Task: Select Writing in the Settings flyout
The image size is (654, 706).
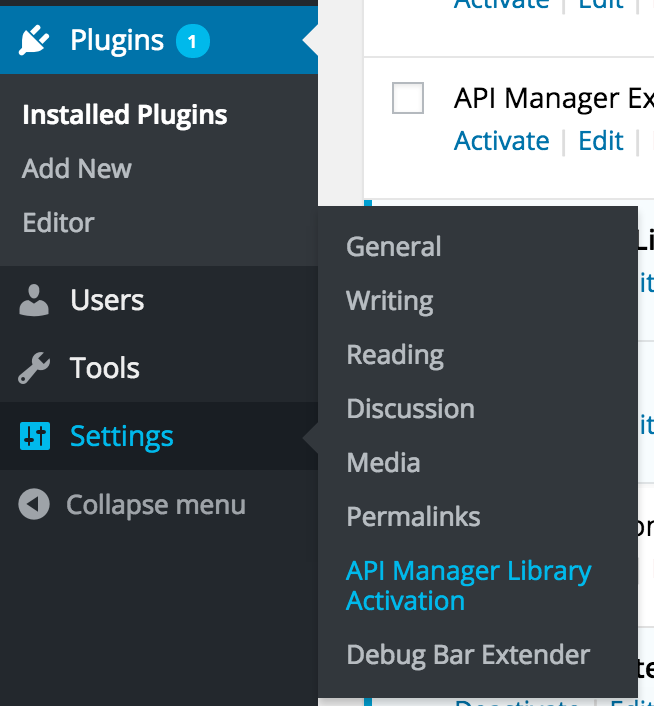Action: click(x=390, y=301)
